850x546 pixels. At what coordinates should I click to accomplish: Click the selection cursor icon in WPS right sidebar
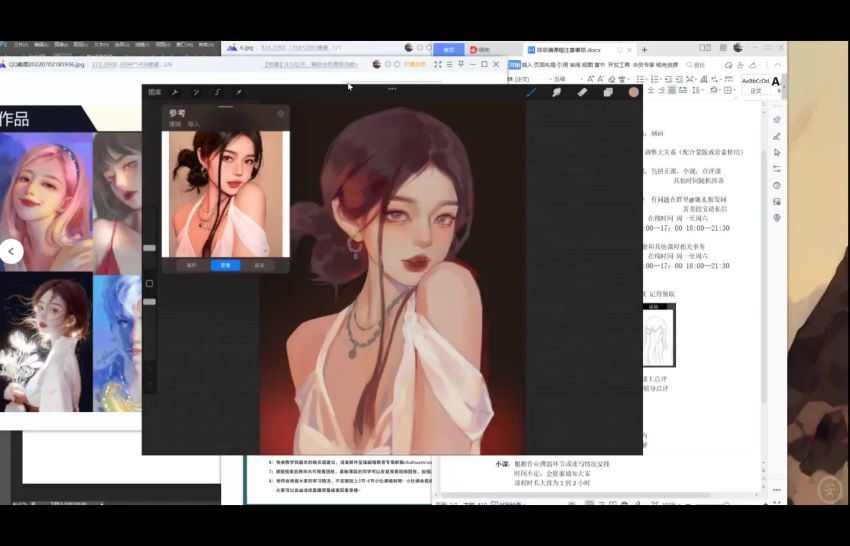click(777, 152)
